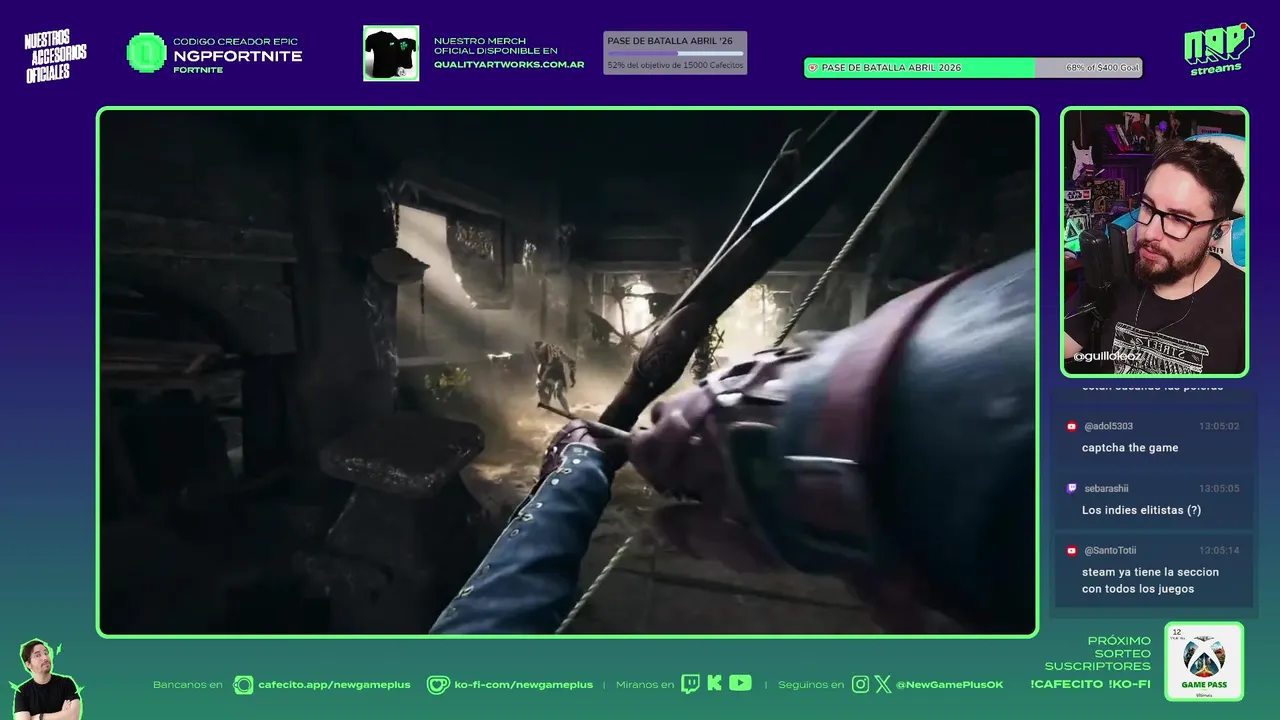Click 'PRÓXIMO SORTEO SUSCRIPTORES' label
Viewport: 1280px width, 720px height.
(1098, 653)
